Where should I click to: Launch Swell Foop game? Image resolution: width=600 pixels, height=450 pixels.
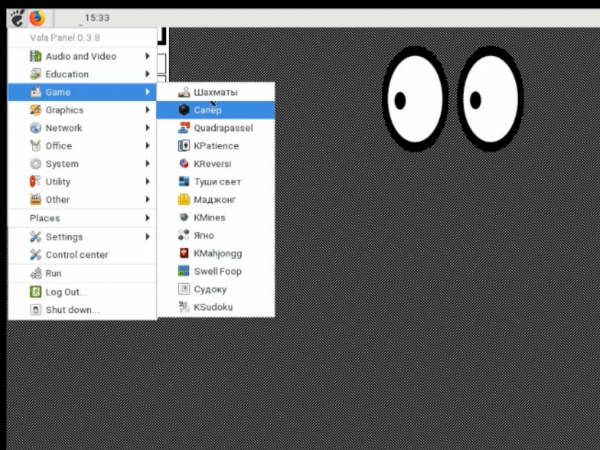(215, 271)
